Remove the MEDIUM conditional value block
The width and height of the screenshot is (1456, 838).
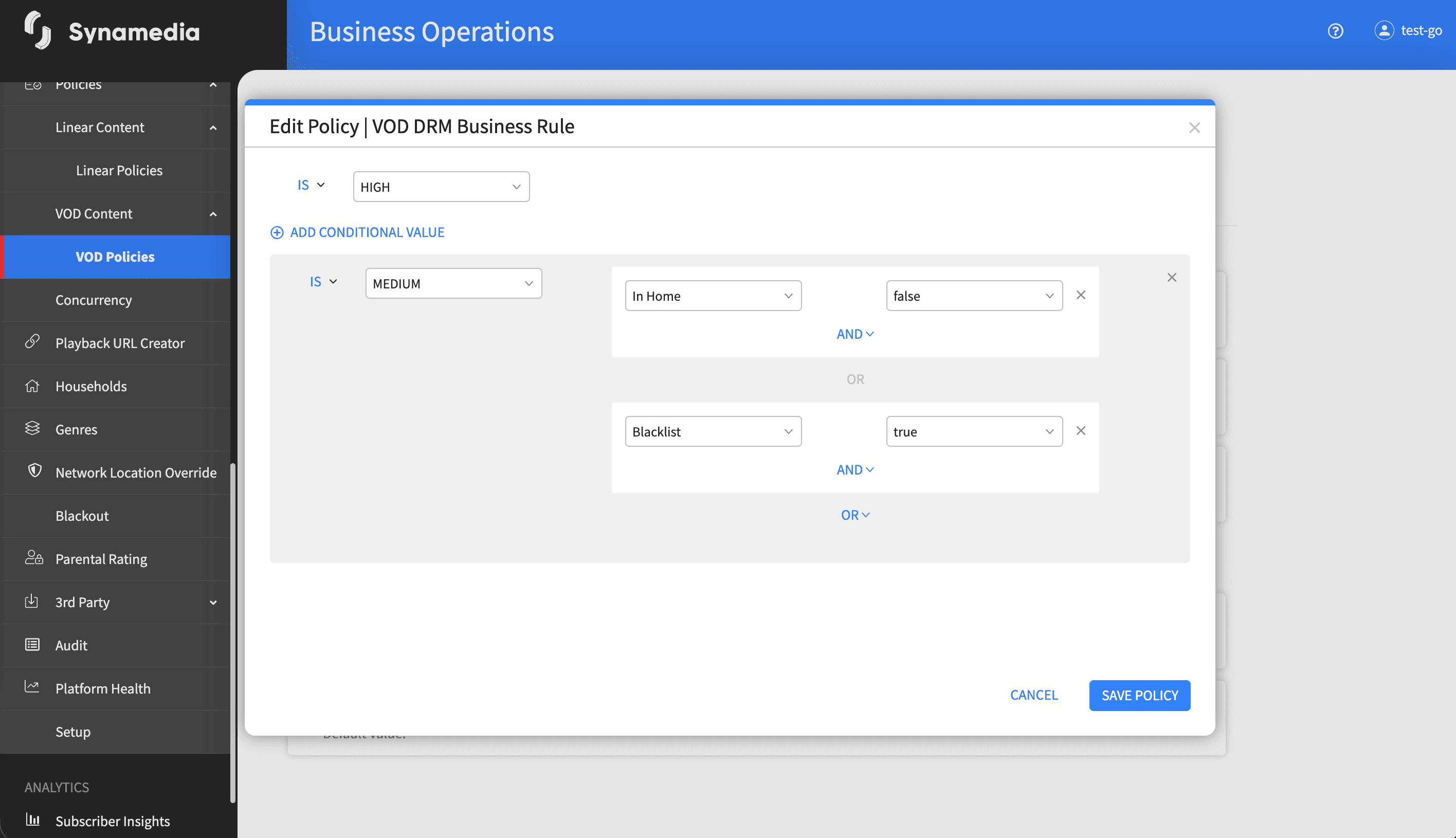coord(1172,278)
